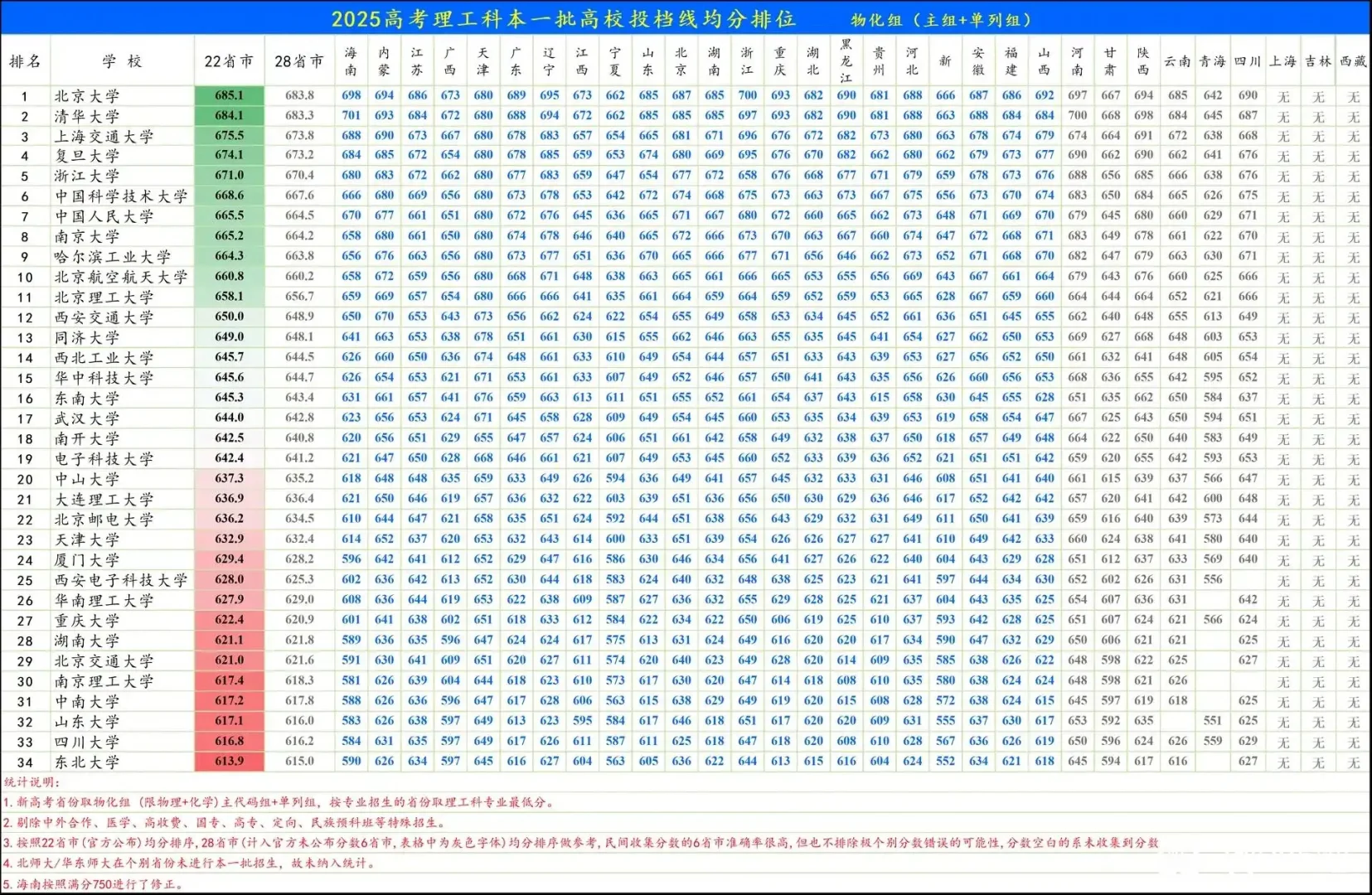This screenshot has width=1372, height=895.
Task: Select the "28省市" column header
Action: point(299,61)
